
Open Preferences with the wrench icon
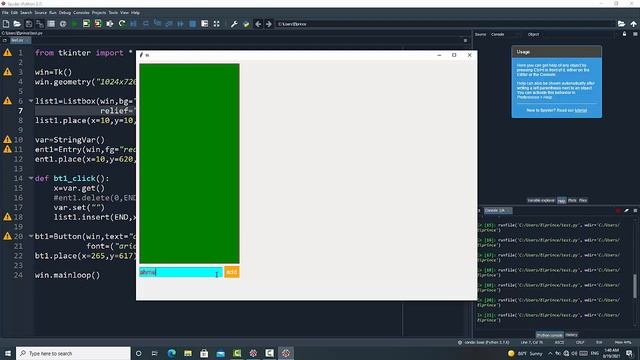tap(234, 24)
